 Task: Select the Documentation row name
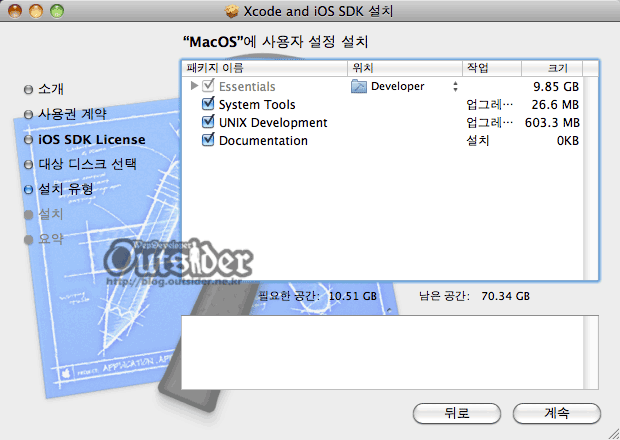(x=263, y=141)
